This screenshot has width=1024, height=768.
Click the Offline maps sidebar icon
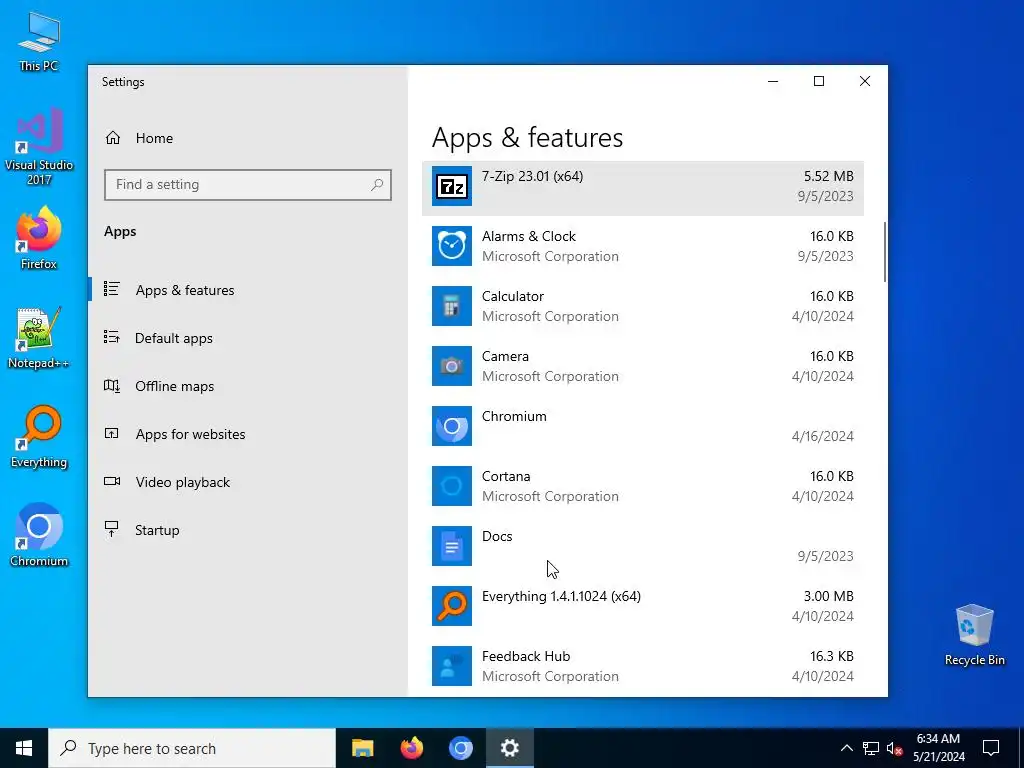(x=112, y=385)
